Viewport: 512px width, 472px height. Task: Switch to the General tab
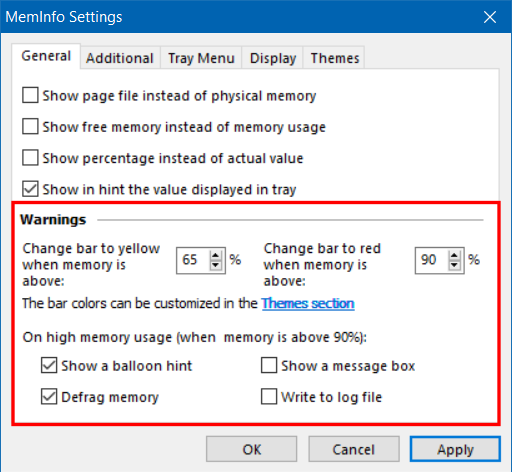pyautogui.click(x=46, y=56)
